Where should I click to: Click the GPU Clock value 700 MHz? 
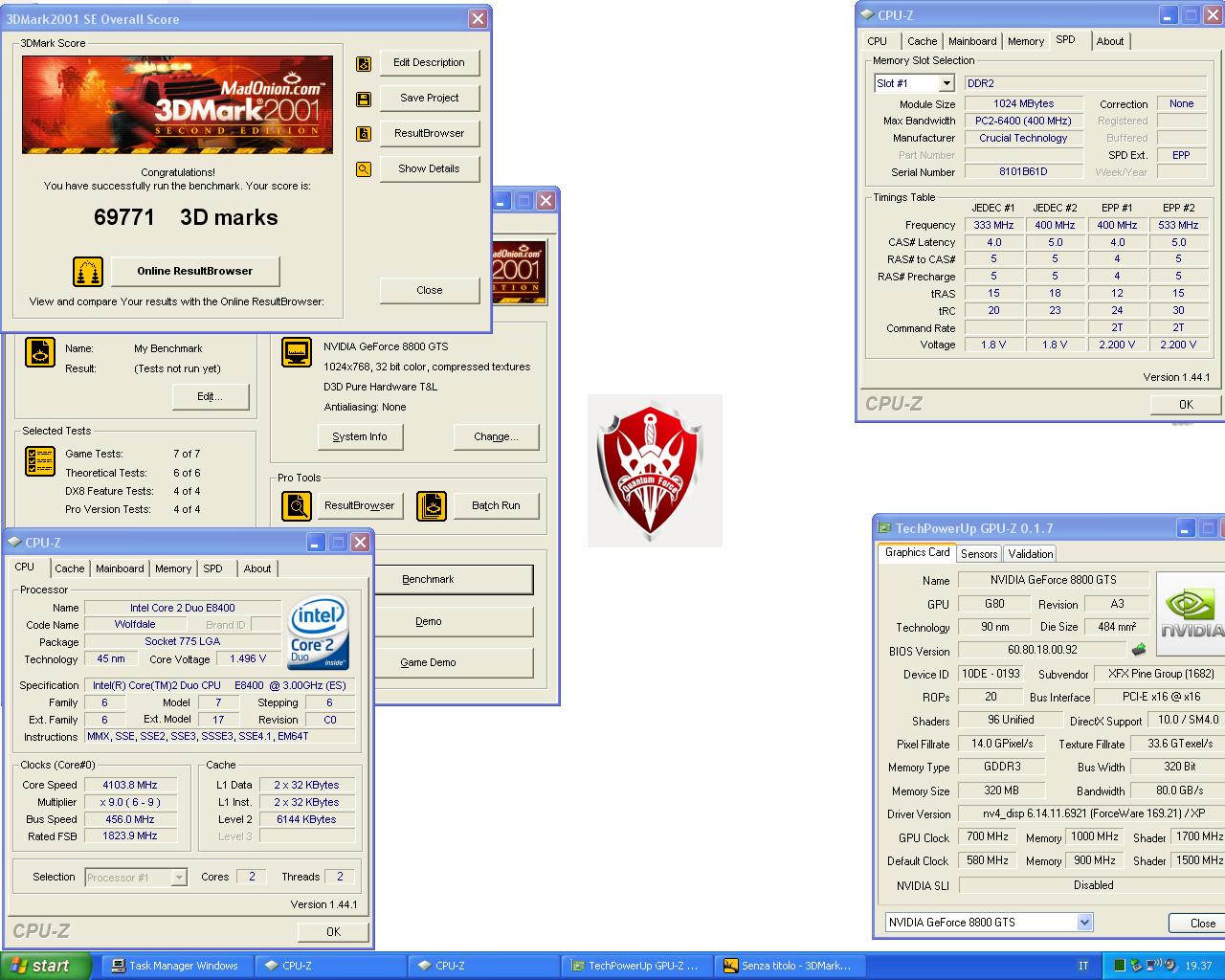pos(987,837)
